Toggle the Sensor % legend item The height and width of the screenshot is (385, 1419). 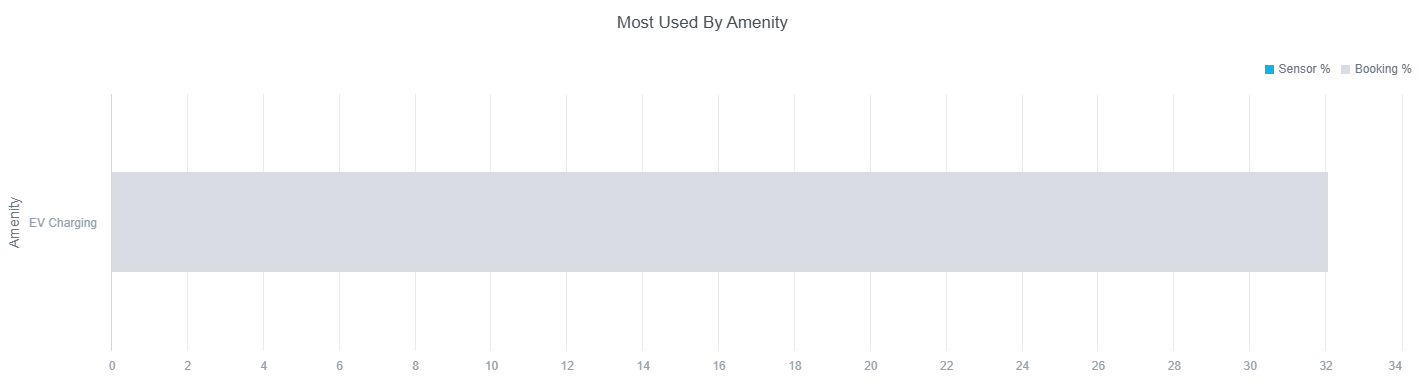1297,69
